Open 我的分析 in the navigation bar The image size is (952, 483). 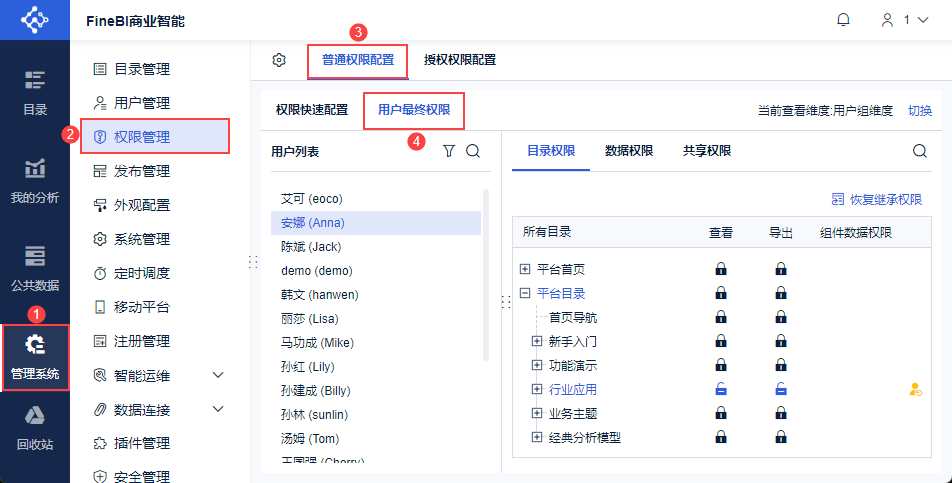tap(35, 181)
